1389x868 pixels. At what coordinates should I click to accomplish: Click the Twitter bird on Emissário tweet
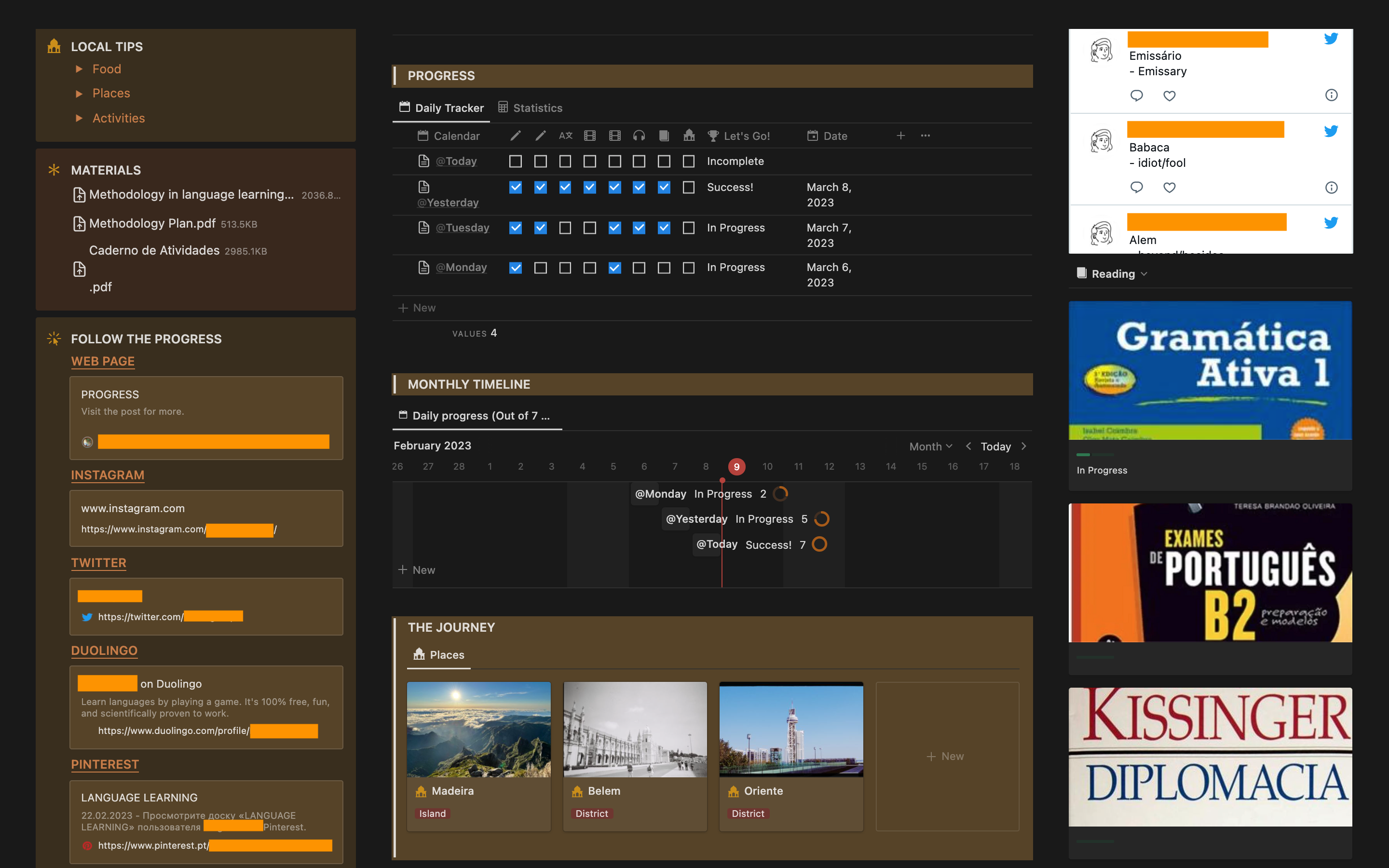pos(1331,39)
